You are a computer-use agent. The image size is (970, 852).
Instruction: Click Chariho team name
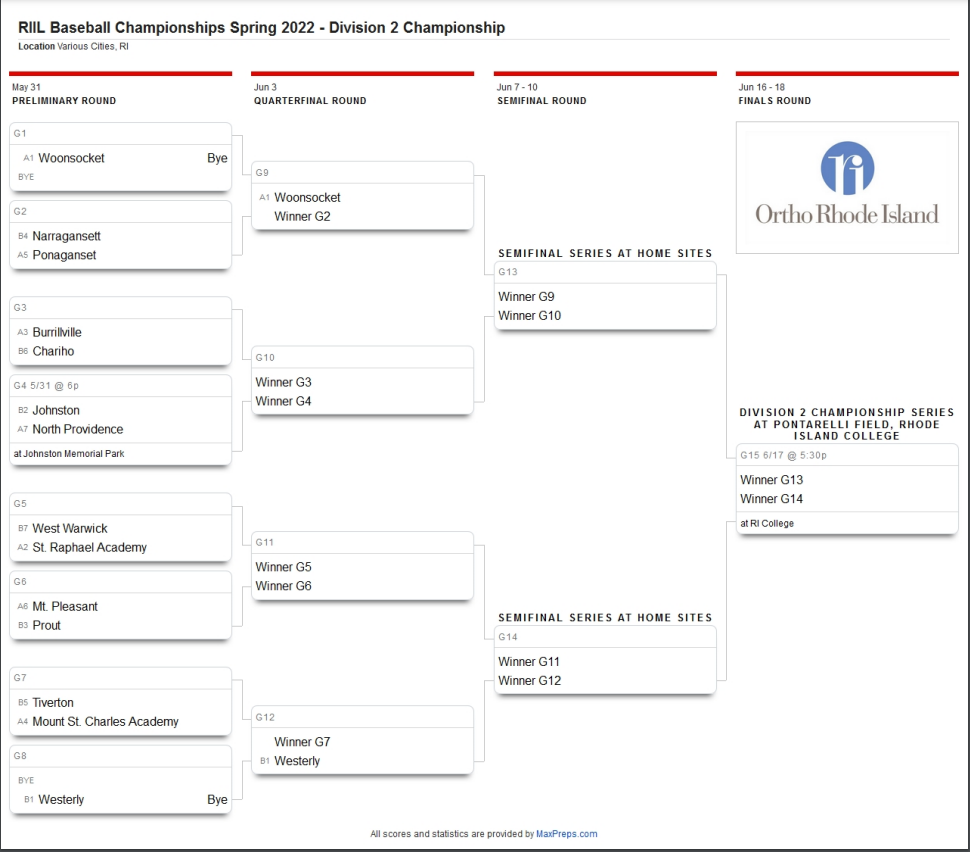point(53,351)
